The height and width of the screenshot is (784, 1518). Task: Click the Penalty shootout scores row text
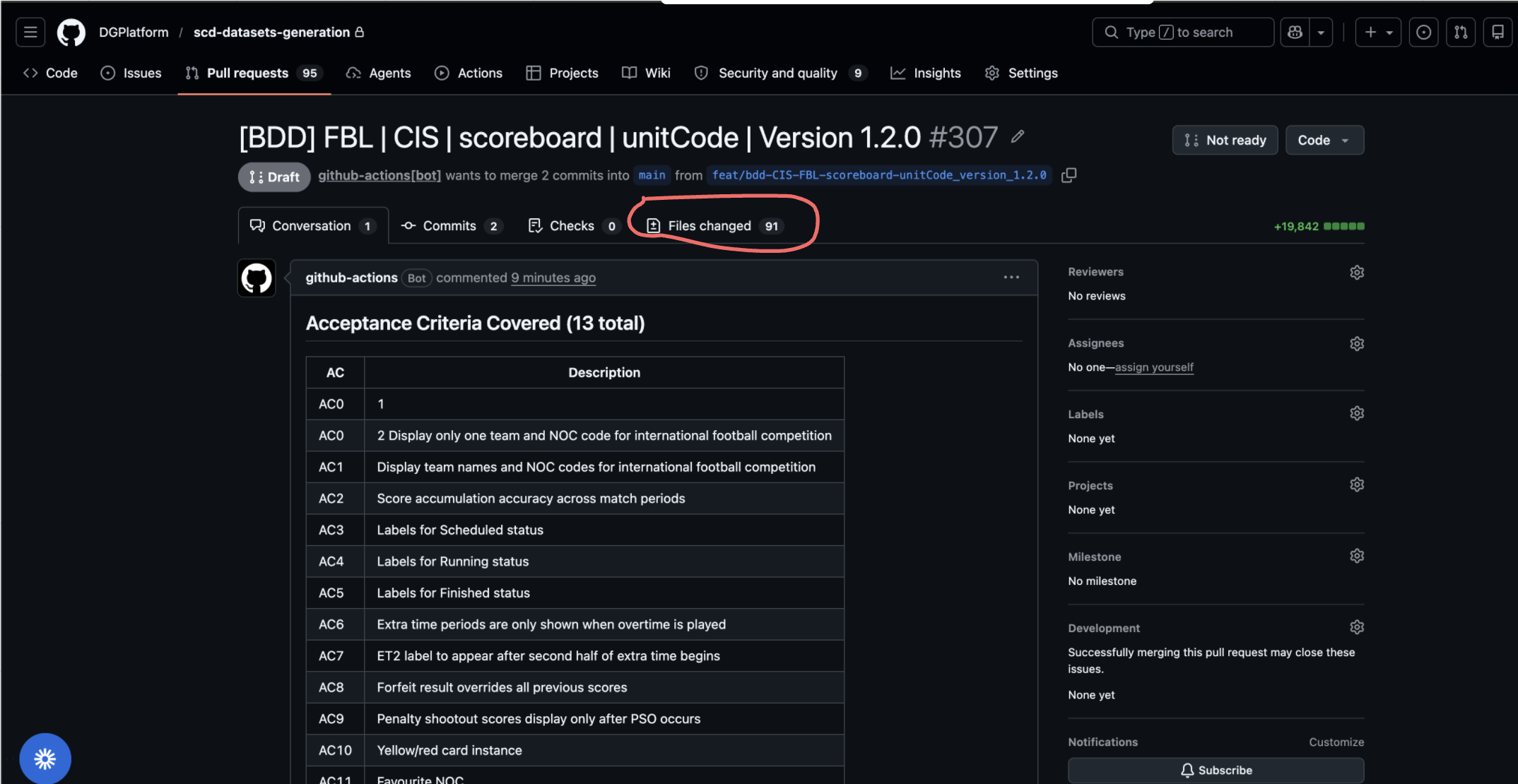[x=539, y=719]
